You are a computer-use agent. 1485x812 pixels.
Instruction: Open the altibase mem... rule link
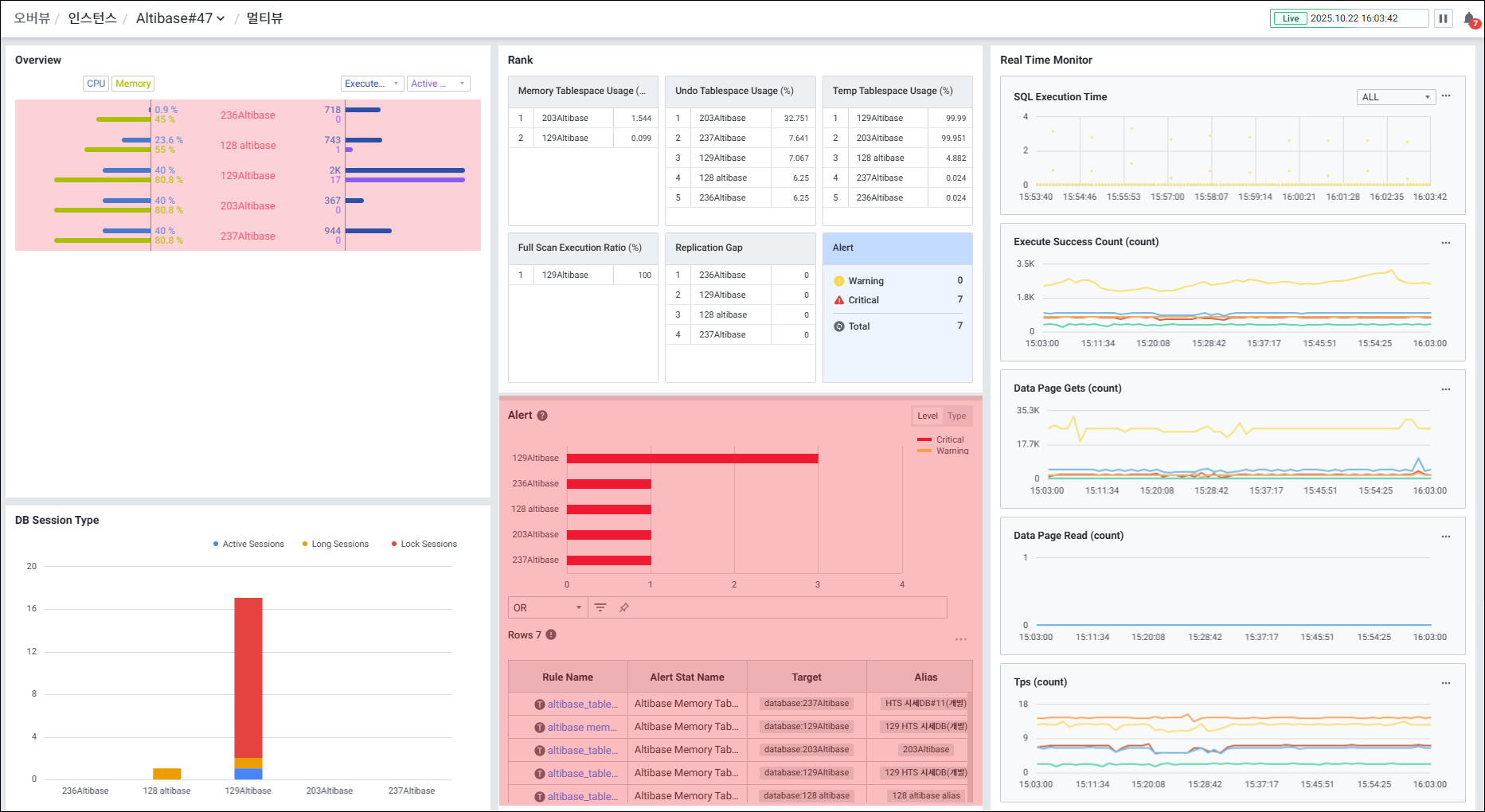[582, 727]
